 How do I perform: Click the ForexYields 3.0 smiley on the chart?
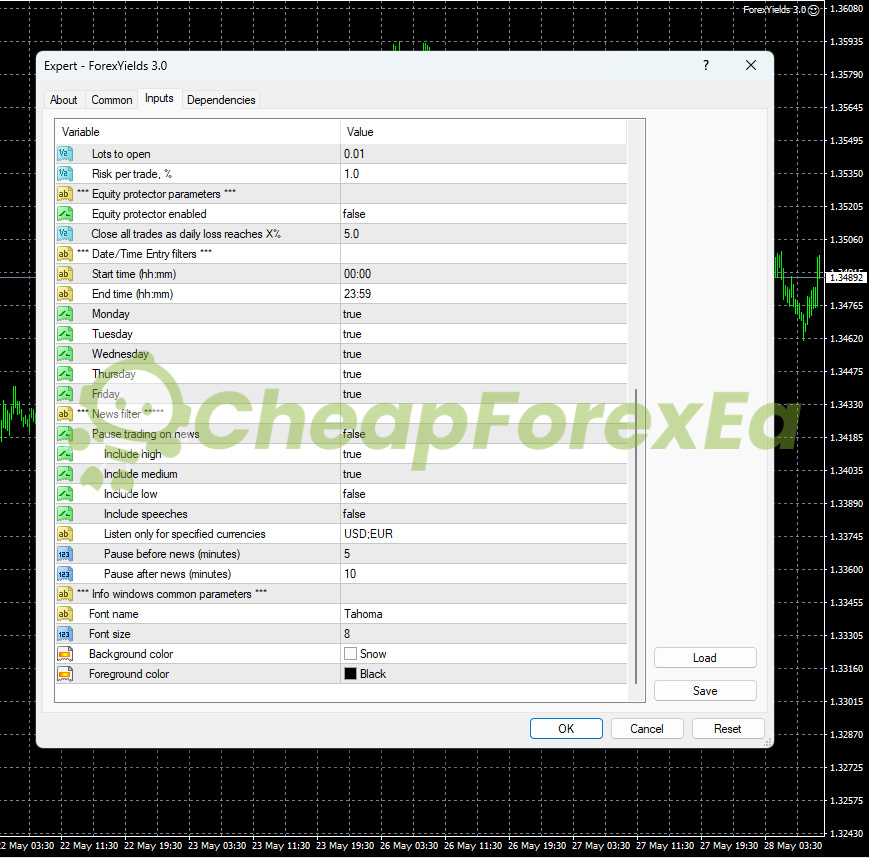click(813, 10)
